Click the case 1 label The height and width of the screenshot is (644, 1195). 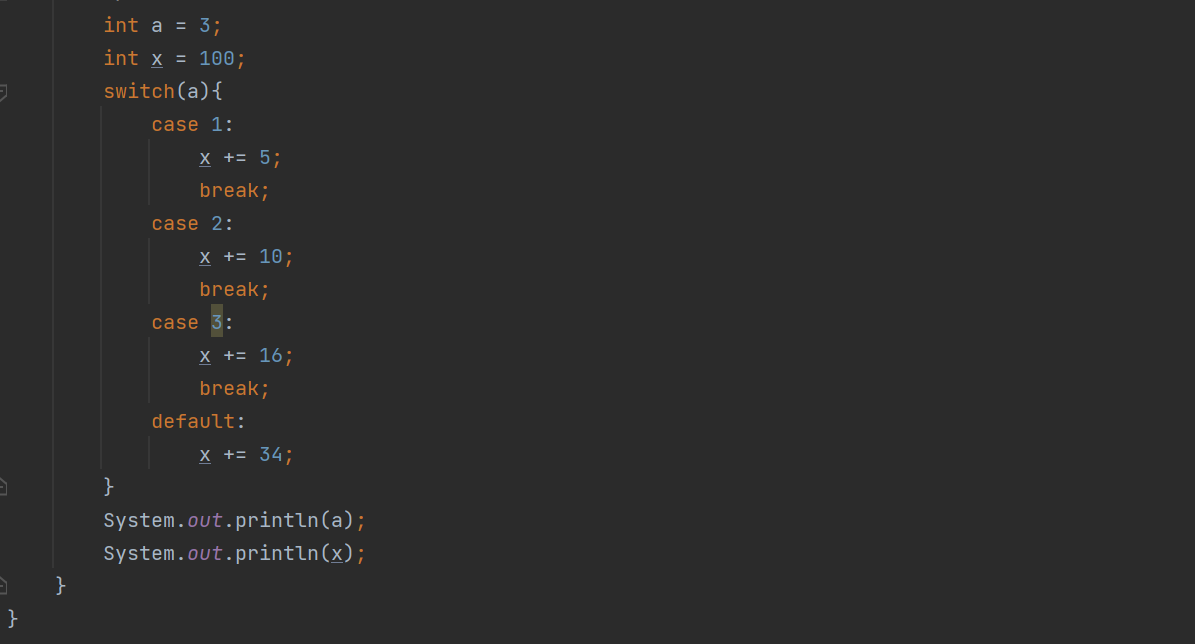192,124
